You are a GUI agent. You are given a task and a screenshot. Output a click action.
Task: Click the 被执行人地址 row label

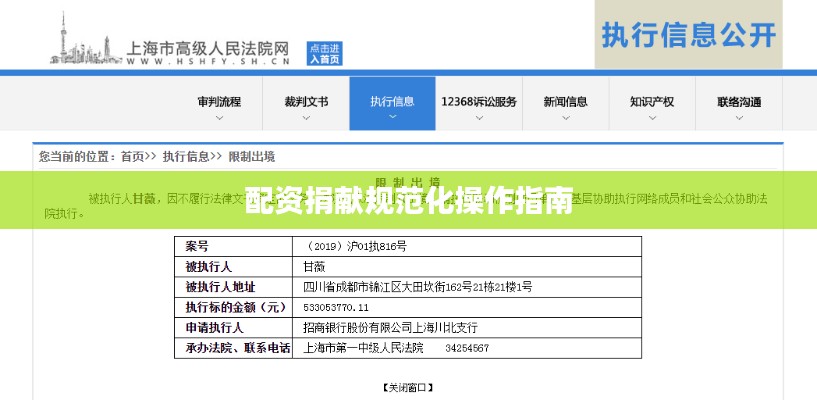click(220, 287)
